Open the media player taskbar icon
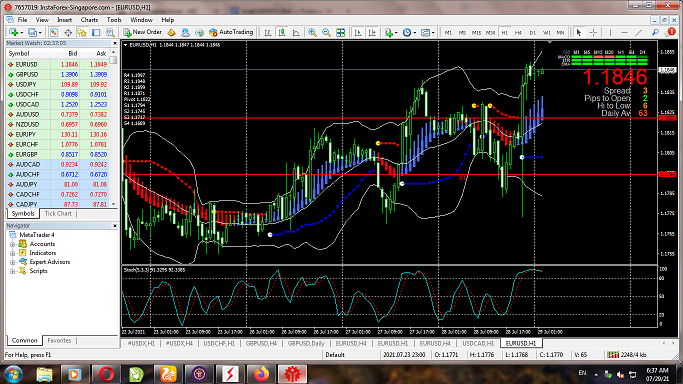The image size is (683, 384). 74,374
